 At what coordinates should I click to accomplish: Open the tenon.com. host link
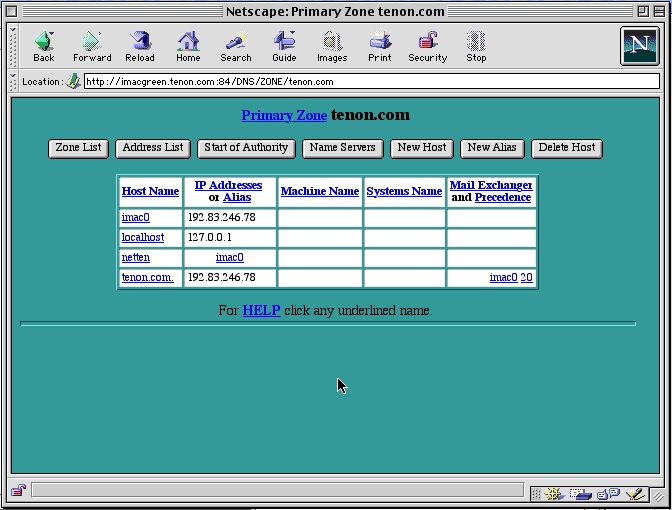(x=147, y=277)
